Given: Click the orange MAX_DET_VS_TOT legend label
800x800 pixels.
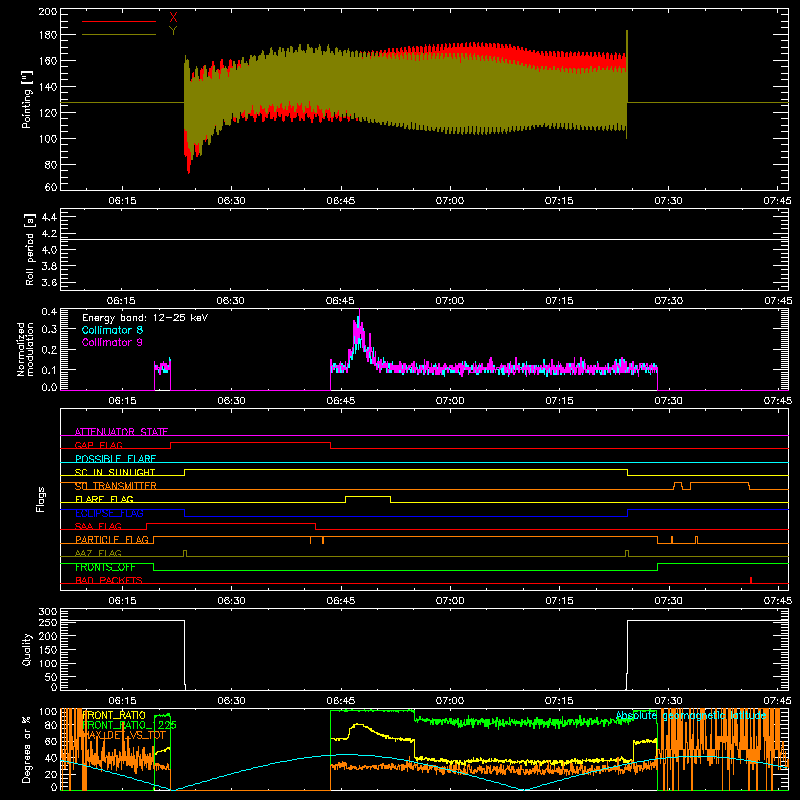Looking at the screenshot, I should (x=124, y=735).
